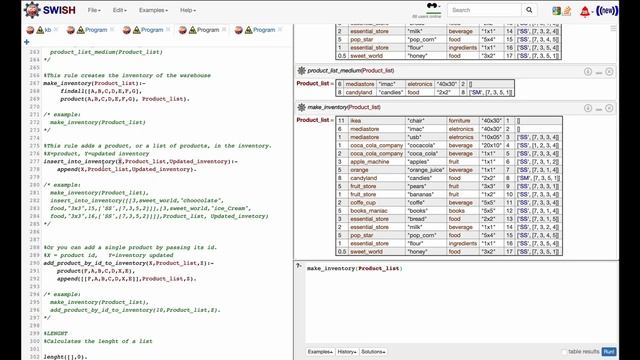640x360 pixels.
Task: Open the File menu
Action: [x=94, y=10]
